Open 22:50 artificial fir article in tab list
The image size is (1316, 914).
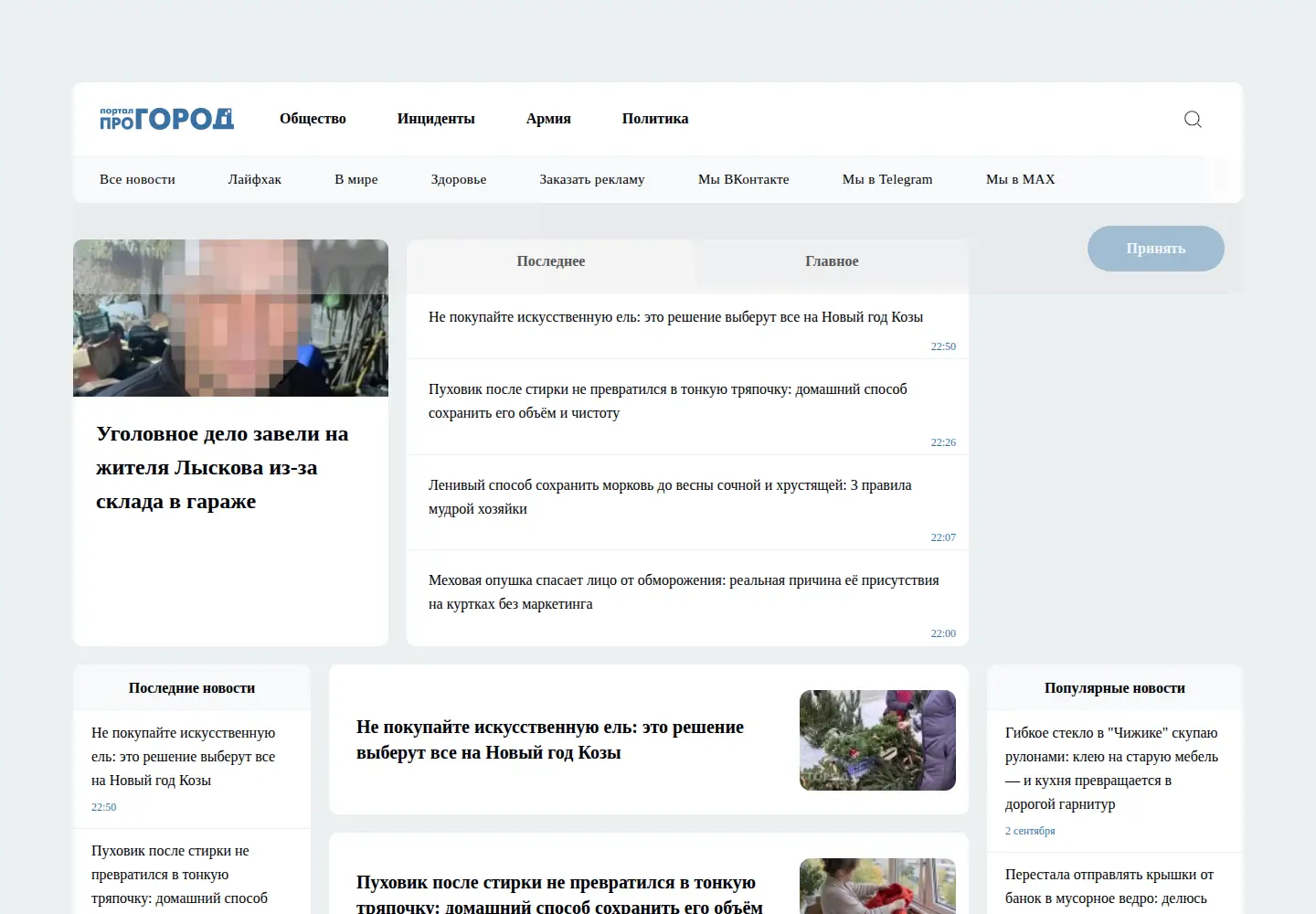point(675,317)
